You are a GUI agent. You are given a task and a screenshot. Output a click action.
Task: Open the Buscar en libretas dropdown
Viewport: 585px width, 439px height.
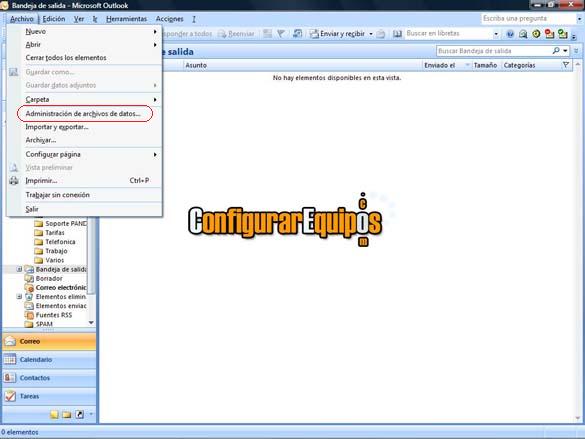pyautogui.click(x=496, y=34)
